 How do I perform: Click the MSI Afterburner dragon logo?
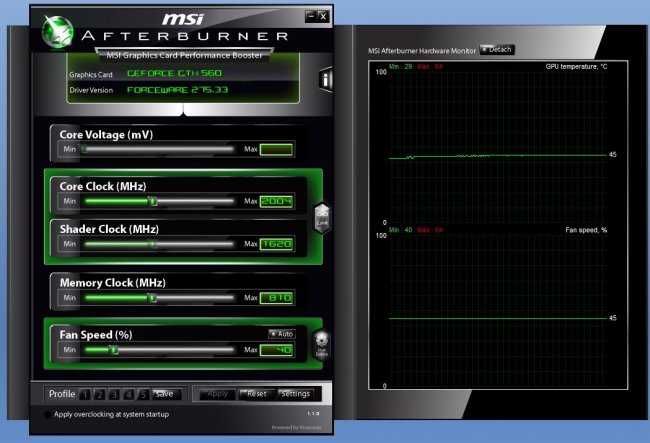(x=58, y=32)
